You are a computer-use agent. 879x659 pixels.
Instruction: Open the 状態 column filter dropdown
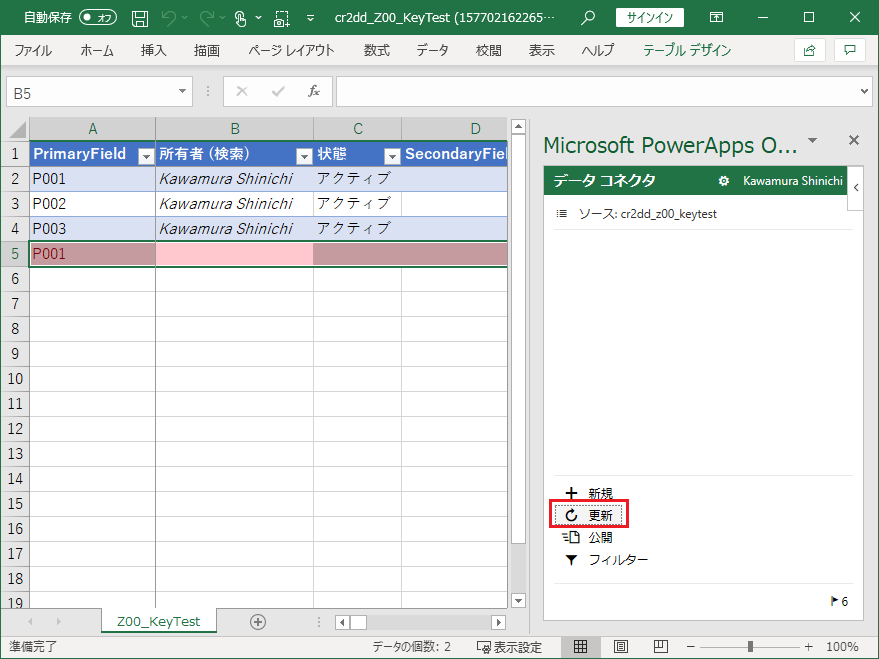pyautogui.click(x=390, y=155)
